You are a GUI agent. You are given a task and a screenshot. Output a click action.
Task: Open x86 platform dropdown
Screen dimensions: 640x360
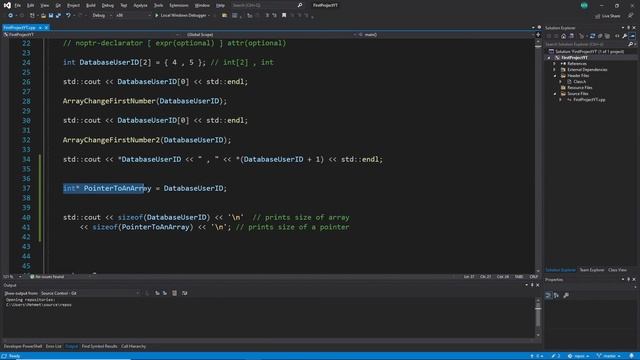click(132, 16)
